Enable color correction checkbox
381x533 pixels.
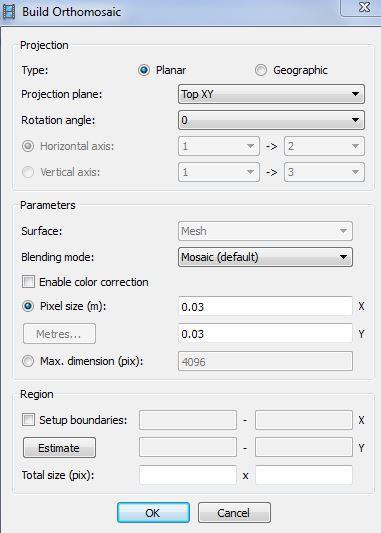coord(28,282)
